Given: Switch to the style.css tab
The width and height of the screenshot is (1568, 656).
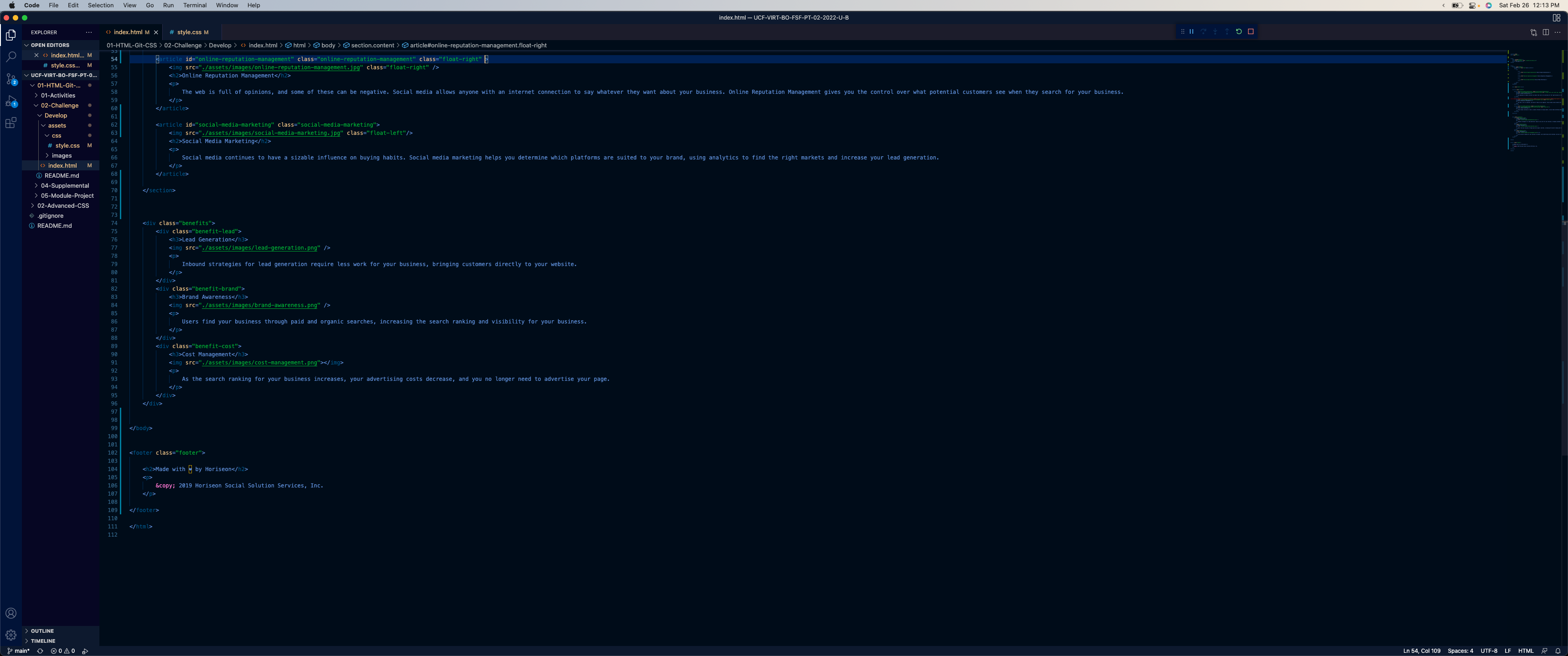Looking at the screenshot, I should 189,32.
